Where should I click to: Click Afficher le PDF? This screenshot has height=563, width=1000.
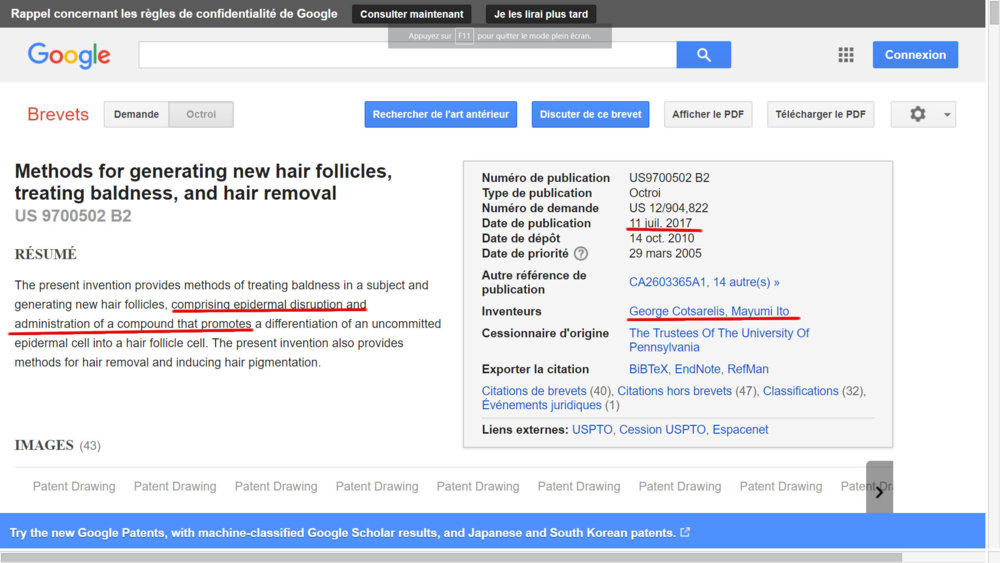(707, 114)
